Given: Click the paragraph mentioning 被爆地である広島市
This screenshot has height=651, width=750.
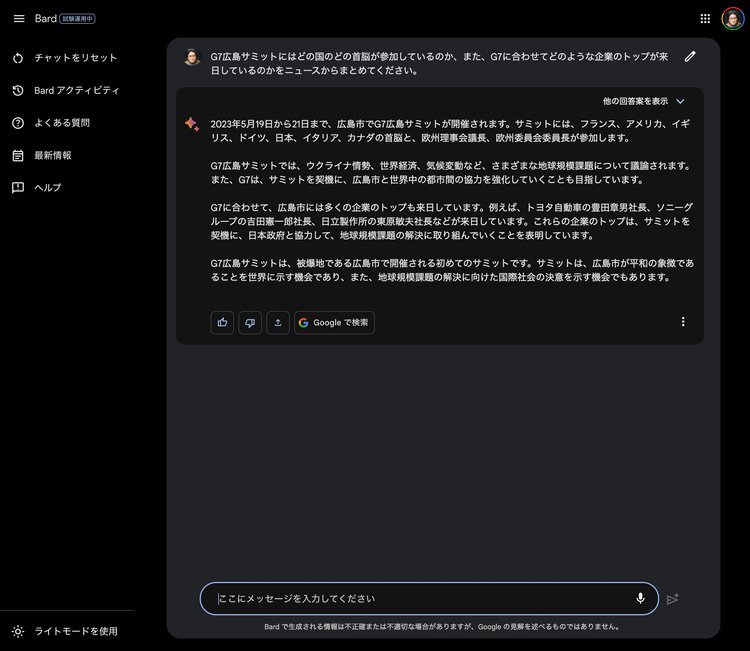Looking at the screenshot, I should click(452, 270).
